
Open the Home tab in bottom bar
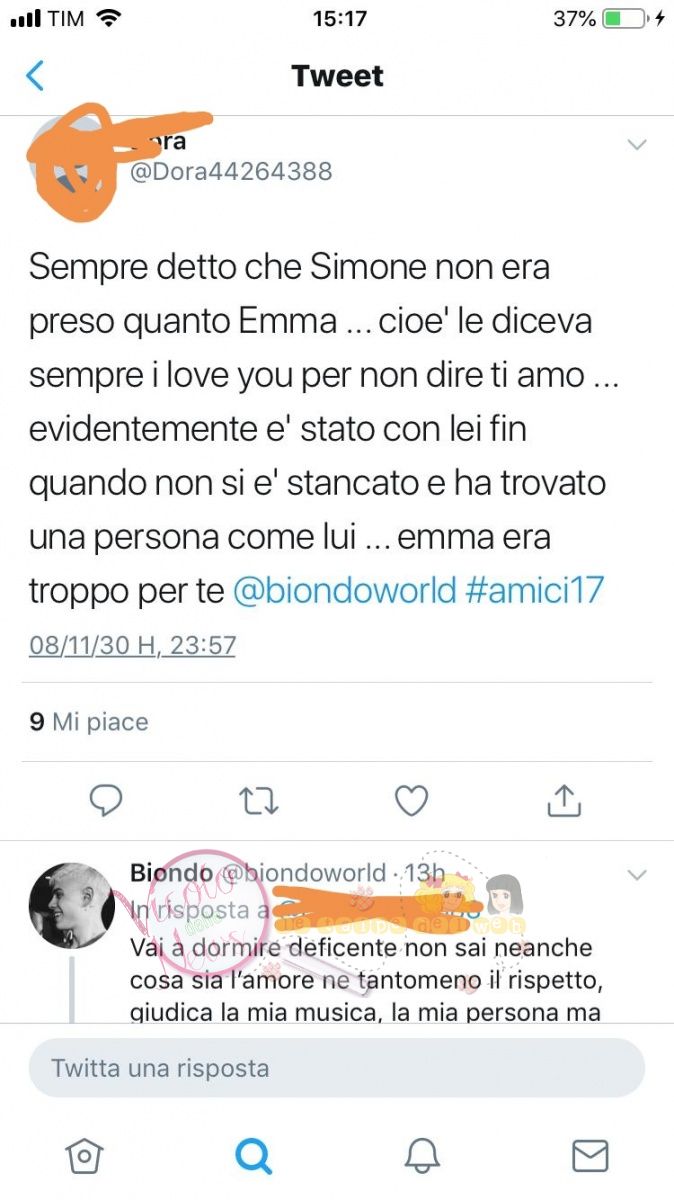click(84, 1155)
